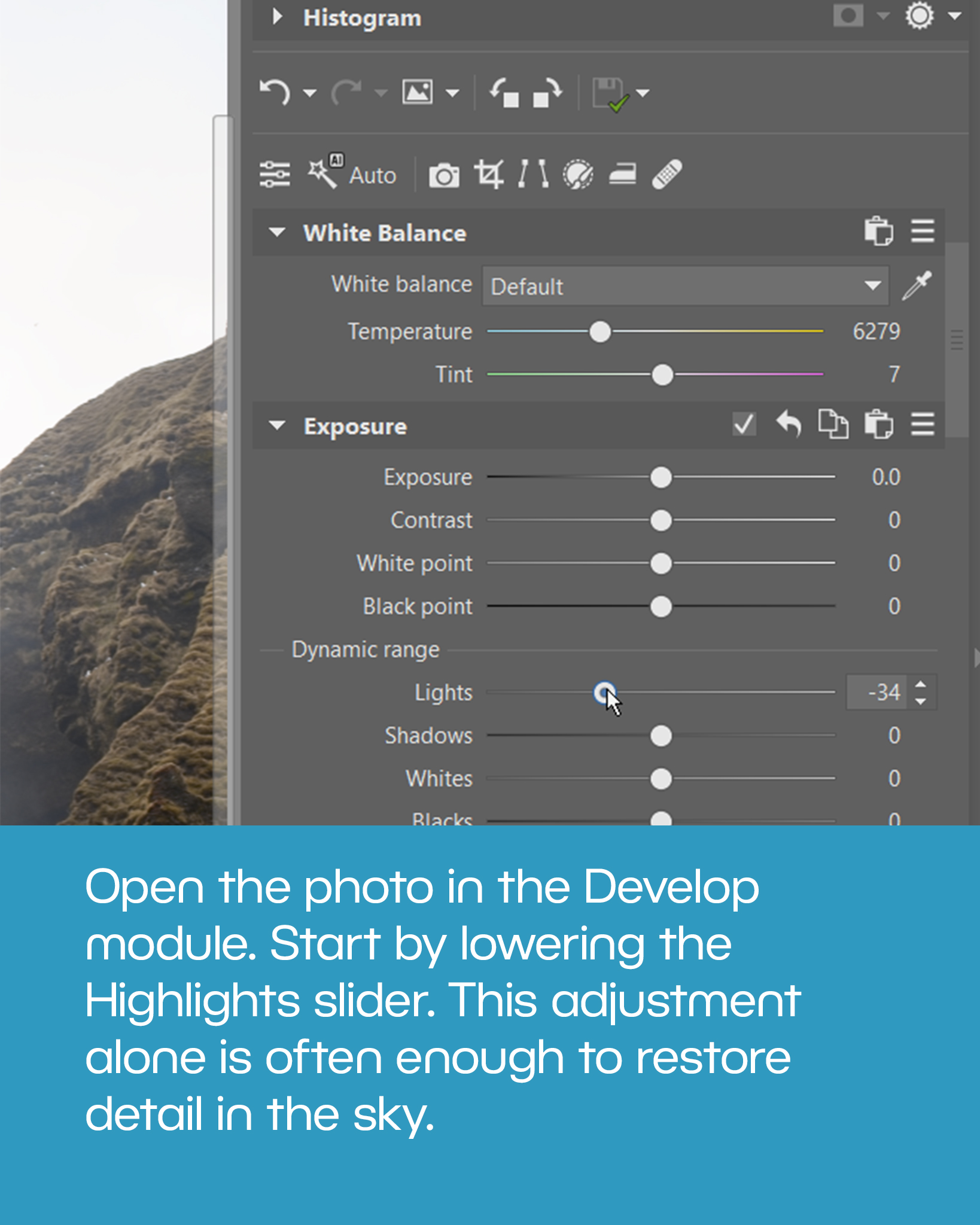Select the Crop tool
This screenshot has height=1225, width=980.
[x=489, y=175]
